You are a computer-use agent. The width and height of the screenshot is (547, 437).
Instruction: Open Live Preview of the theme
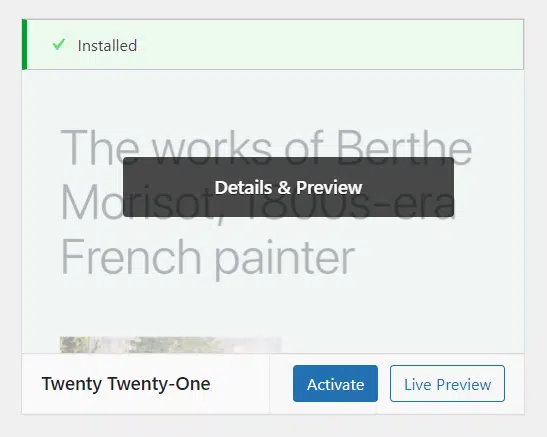tap(447, 384)
